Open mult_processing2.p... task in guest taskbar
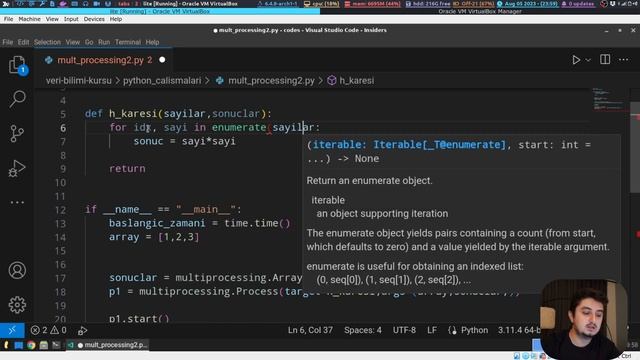This screenshot has height=360, width=640. point(108,345)
